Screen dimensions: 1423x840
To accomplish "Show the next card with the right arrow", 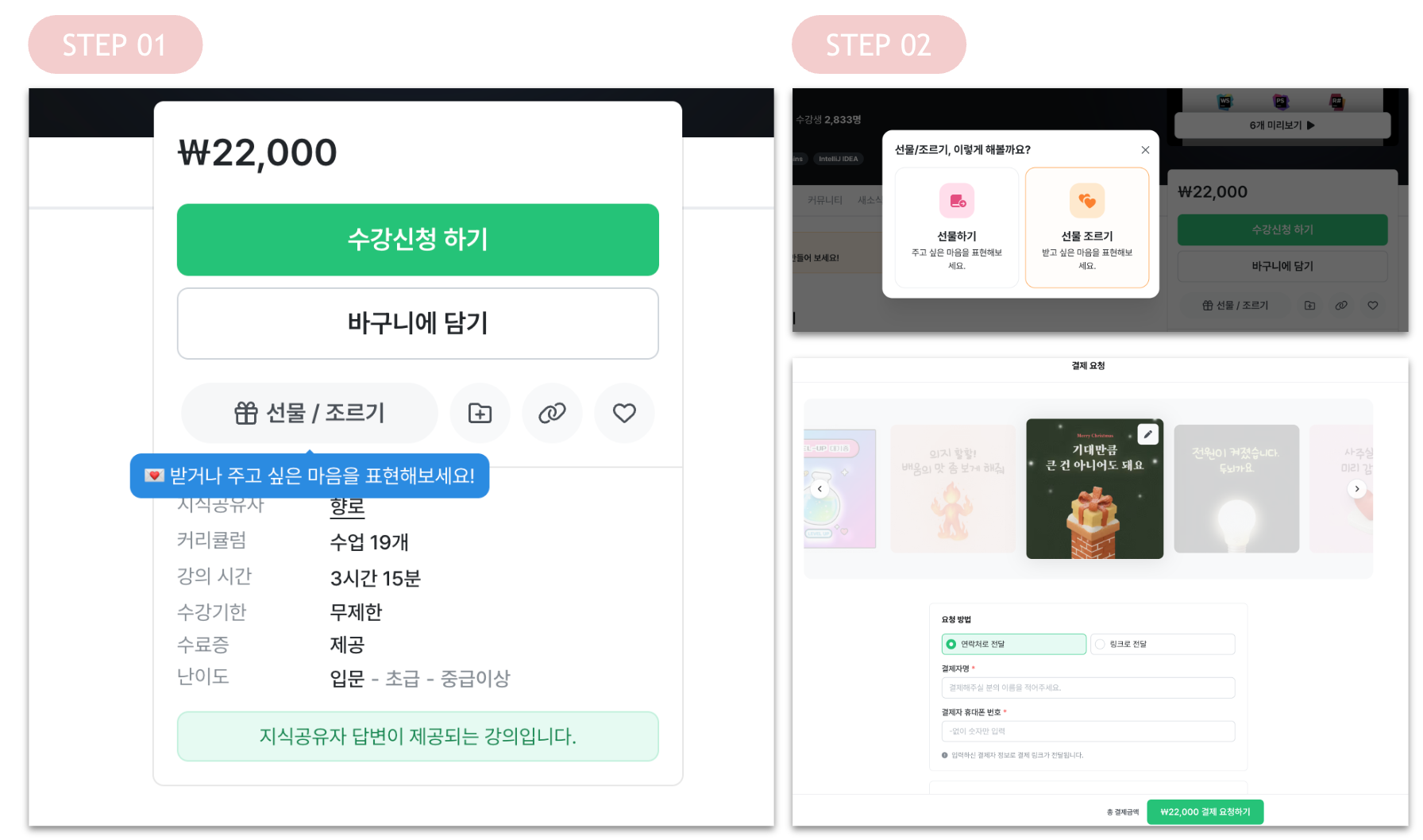I will tap(1357, 489).
